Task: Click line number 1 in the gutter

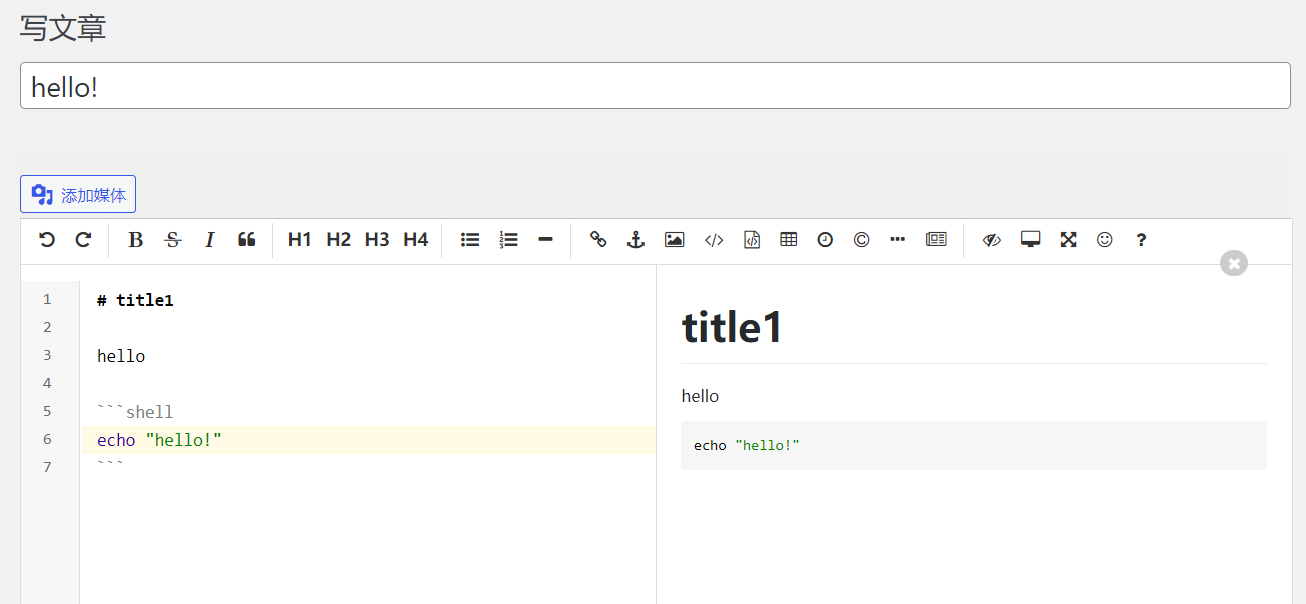Action: [47, 300]
